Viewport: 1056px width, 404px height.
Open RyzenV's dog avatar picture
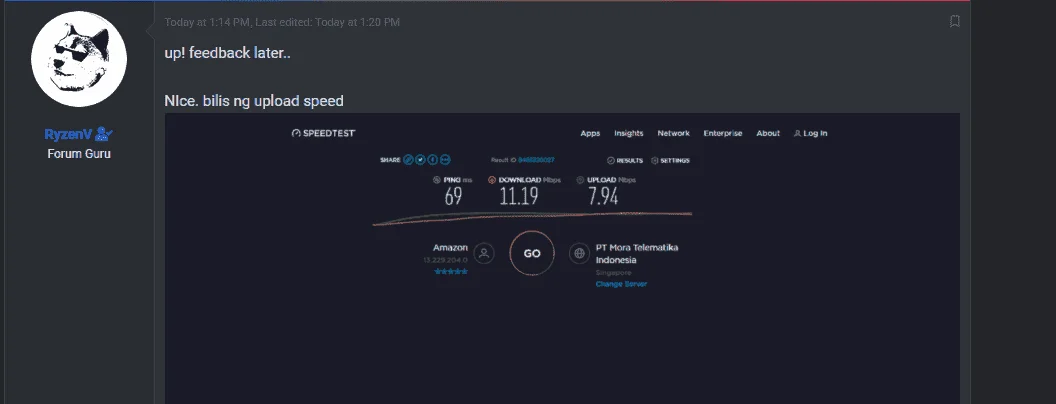pyautogui.click(x=79, y=59)
